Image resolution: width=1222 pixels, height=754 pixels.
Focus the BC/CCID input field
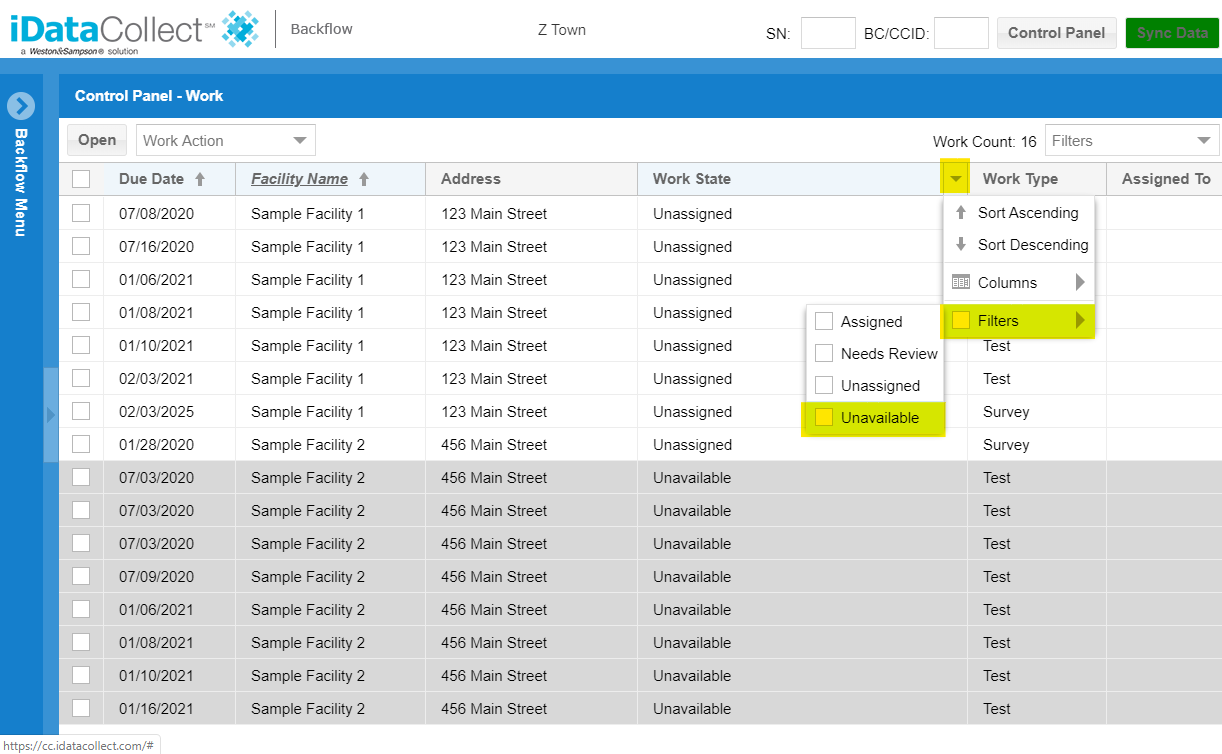click(961, 33)
